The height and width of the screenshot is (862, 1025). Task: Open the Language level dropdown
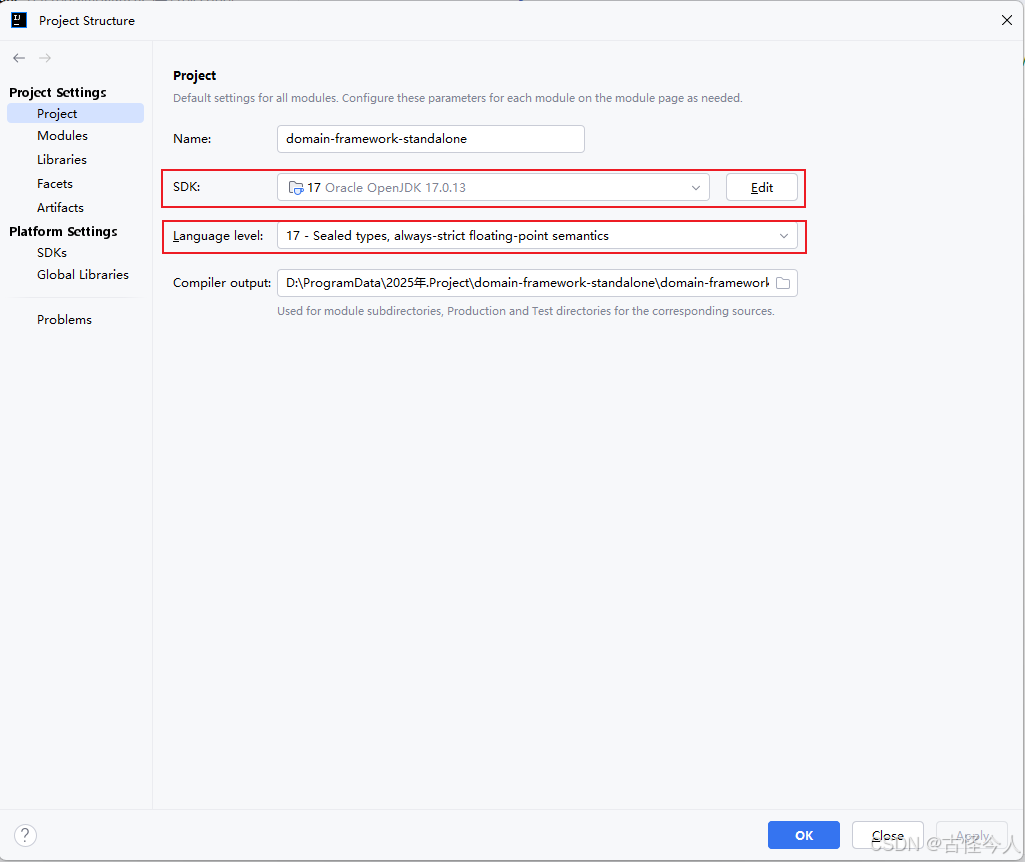tap(784, 236)
